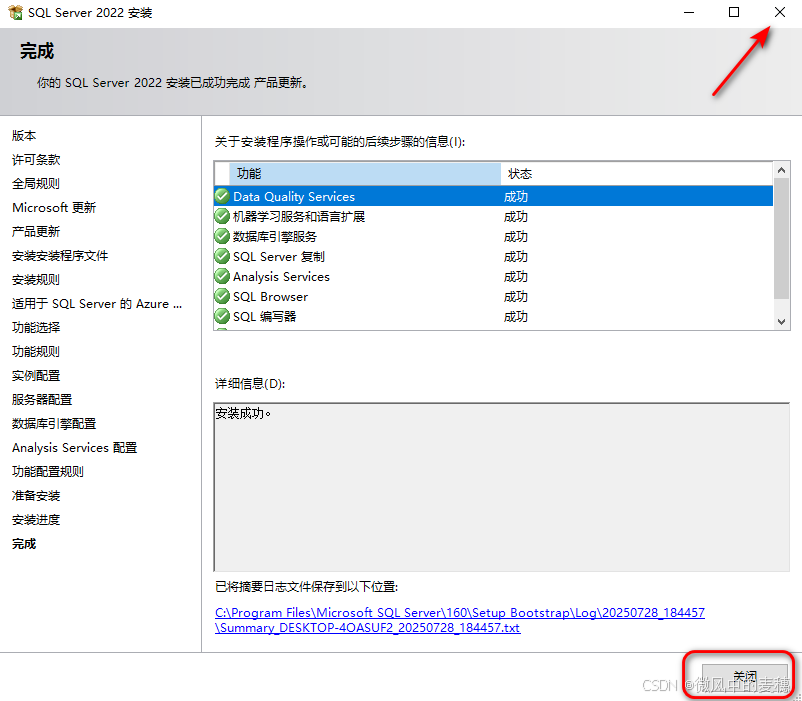Select the Analysis Services feature row
This screenshot has height=701, width=802.
pos(494,277)
